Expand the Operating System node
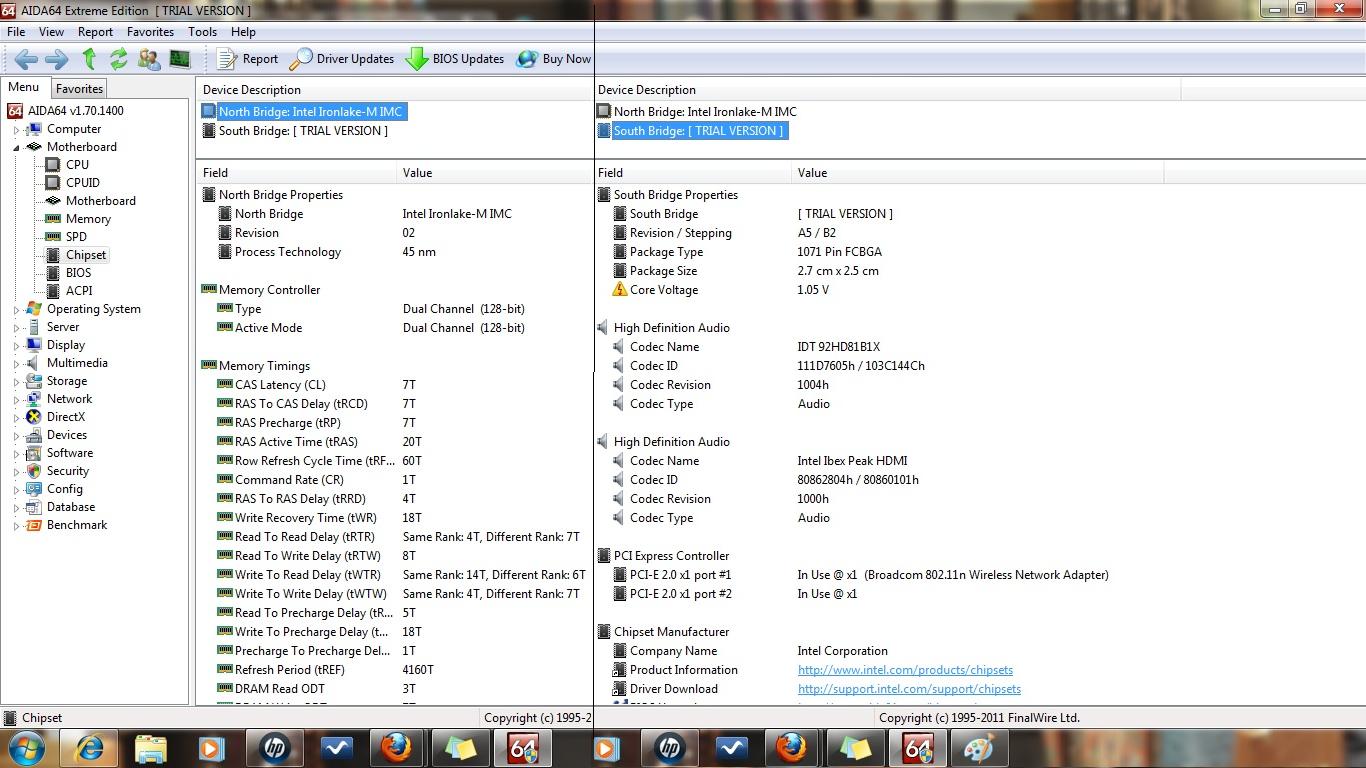Screen dimensions: 1366x768 [x=16, y=310]
